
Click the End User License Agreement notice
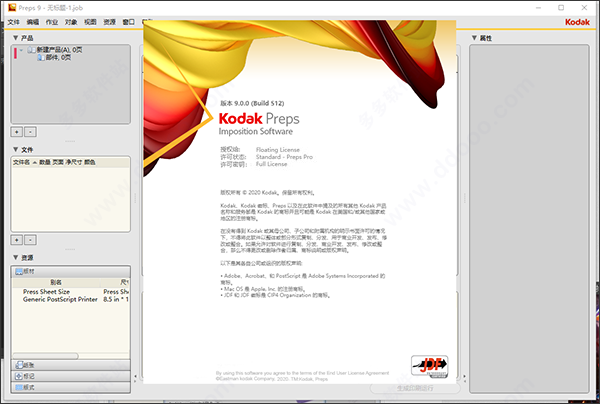(x=302, y=373)
